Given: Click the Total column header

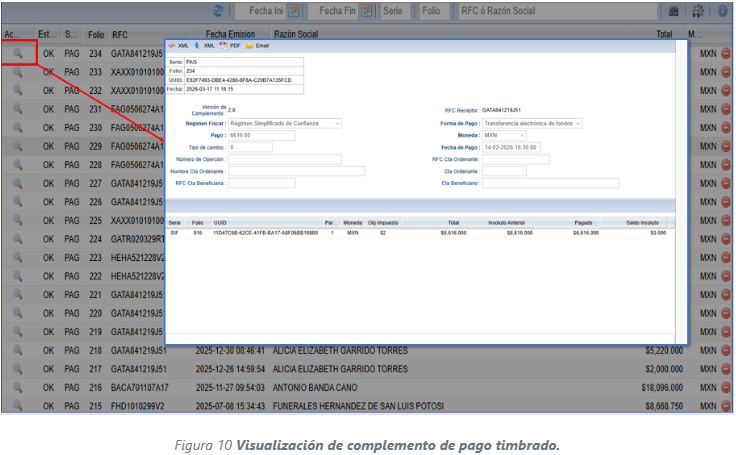Looking at the screenshot, I should point(664,34).
